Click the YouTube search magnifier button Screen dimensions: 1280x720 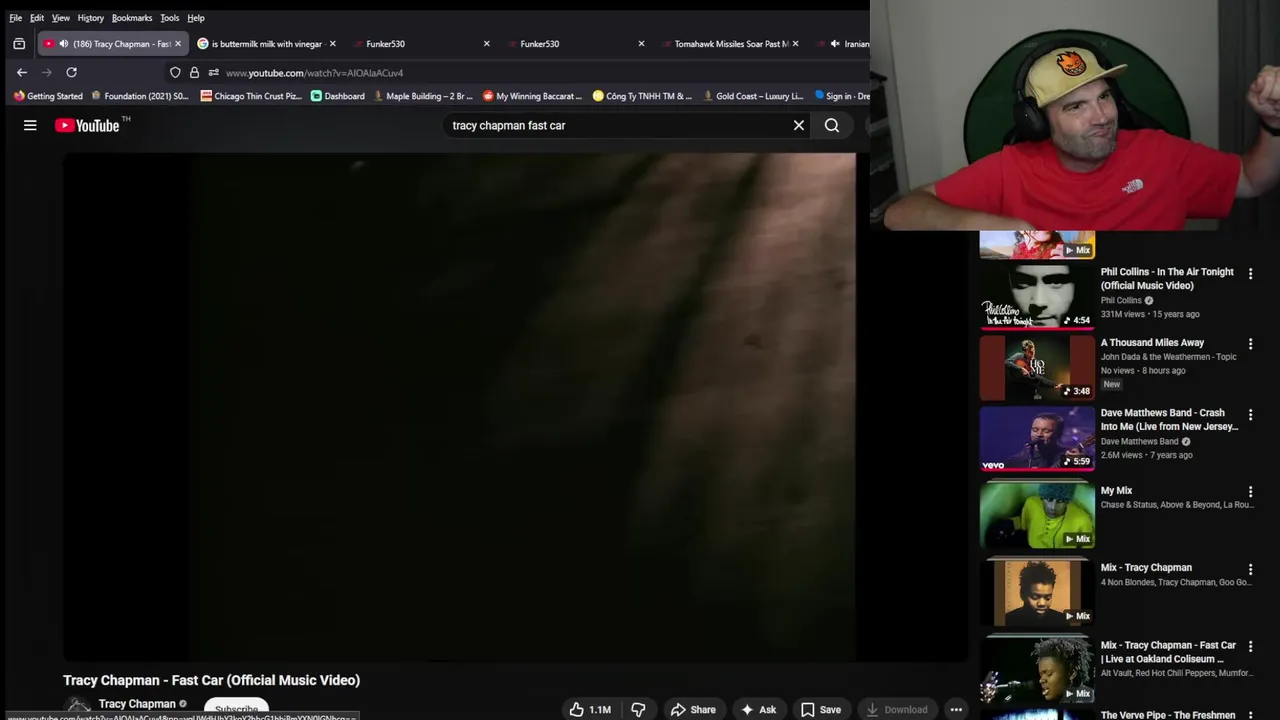[832, 125]
